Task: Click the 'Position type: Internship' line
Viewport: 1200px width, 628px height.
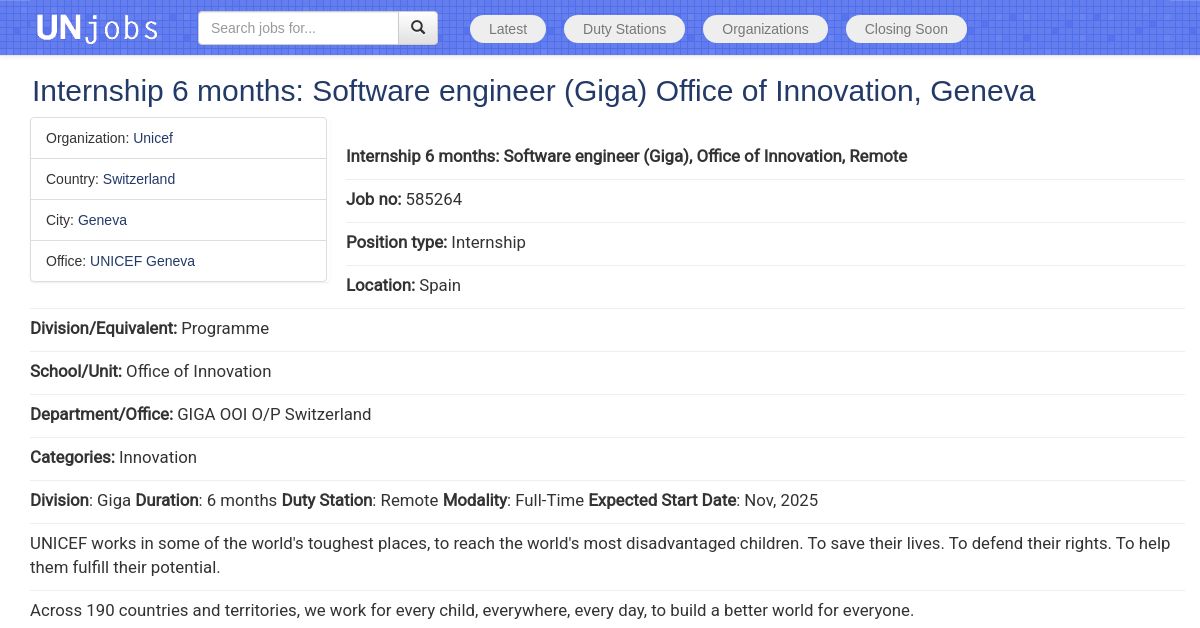Action: [x=436, y=242]
